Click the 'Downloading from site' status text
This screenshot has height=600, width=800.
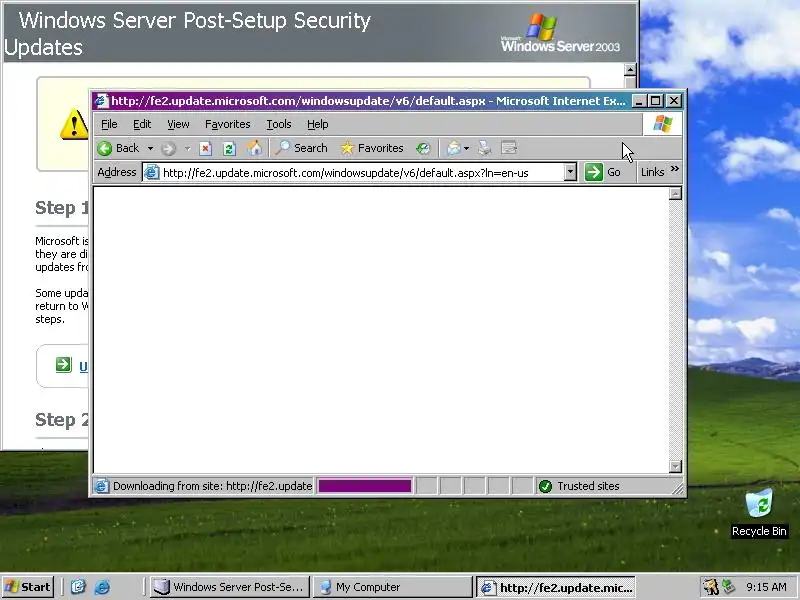coord(212,486)
